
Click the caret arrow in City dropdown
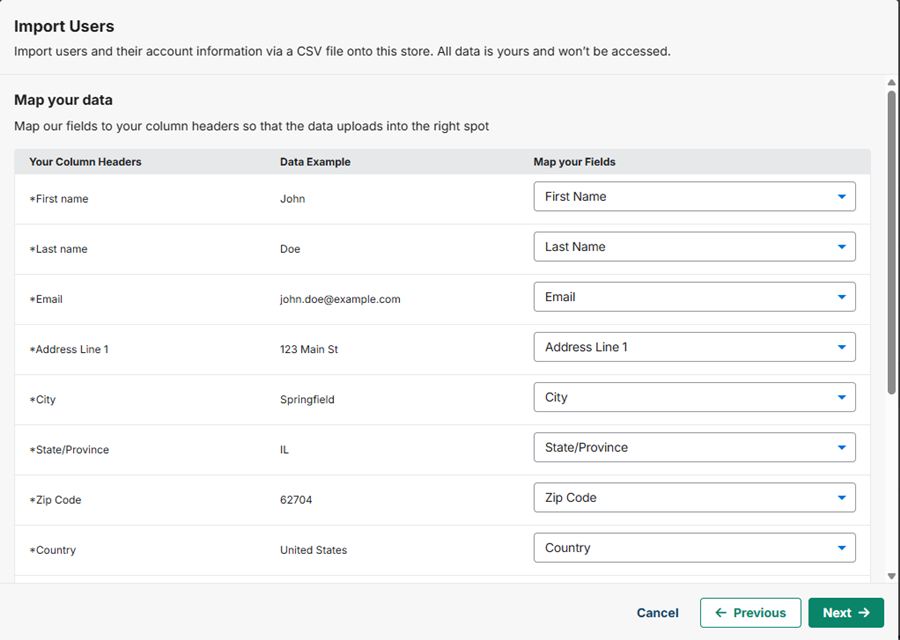pyautogui.click(x=841, y=398)
